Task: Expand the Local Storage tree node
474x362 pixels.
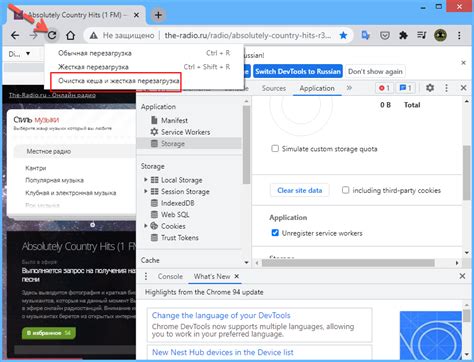Action: [146, 180]
